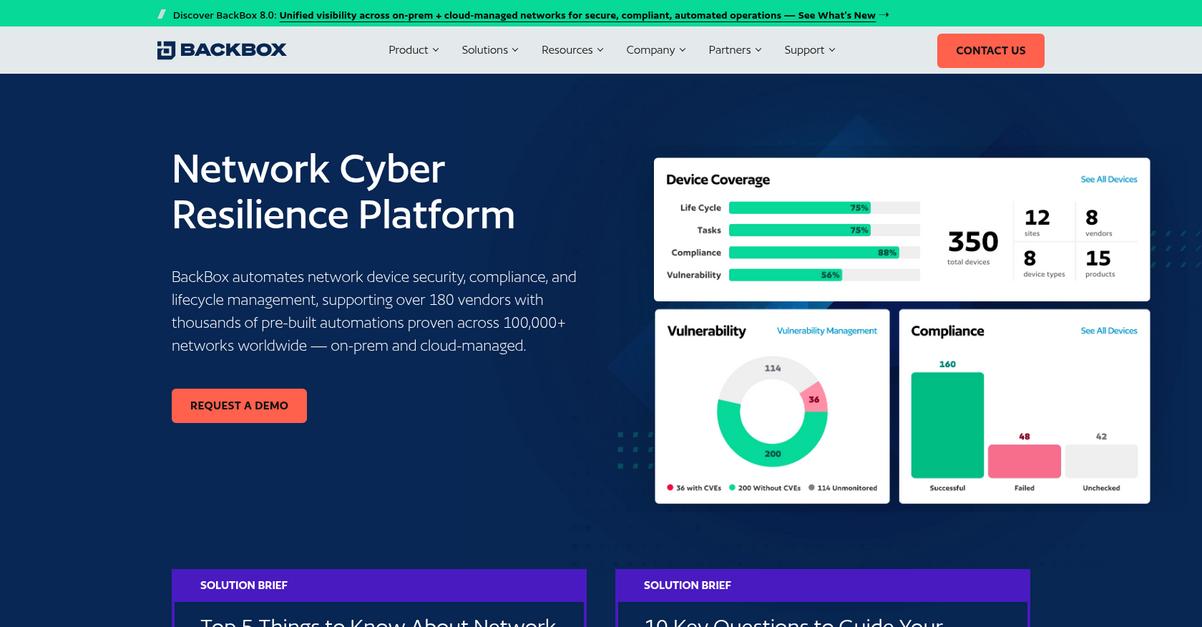Click See All Devices in Compliance card
This screenshot has height=627, width=1202.
pyautogui.click(x=1109, y=331)
